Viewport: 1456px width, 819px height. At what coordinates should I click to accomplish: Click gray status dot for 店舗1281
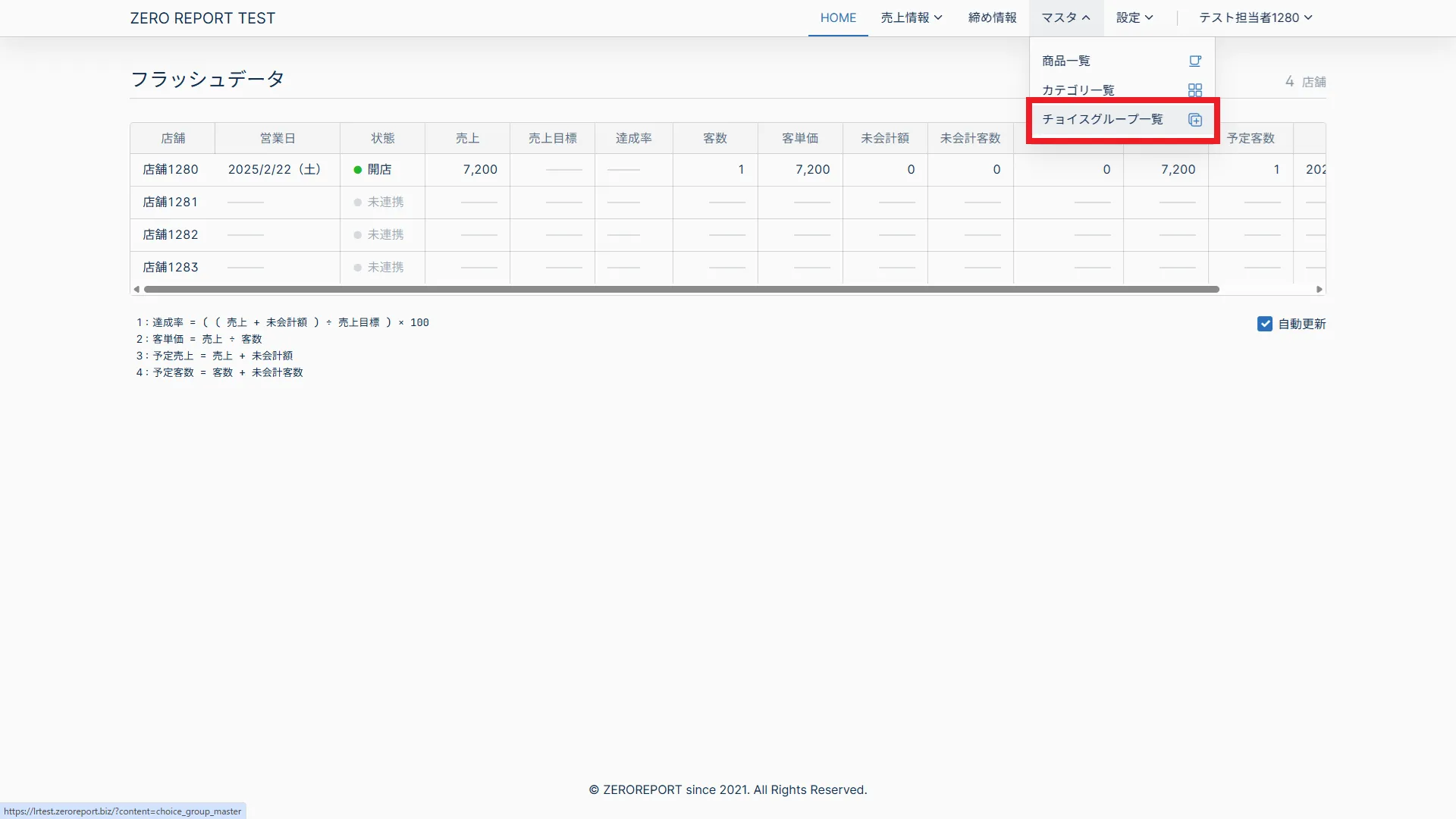tap(358, 202)
